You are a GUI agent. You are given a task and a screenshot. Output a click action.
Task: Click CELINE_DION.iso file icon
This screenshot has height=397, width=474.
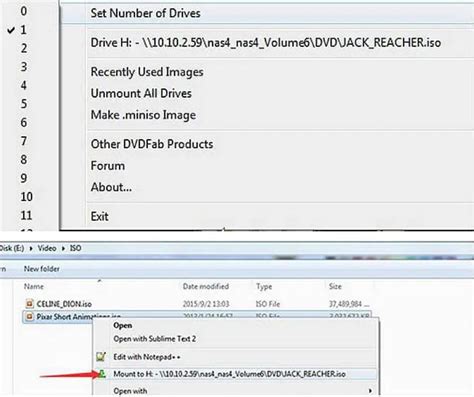click(x=29, y=304)
